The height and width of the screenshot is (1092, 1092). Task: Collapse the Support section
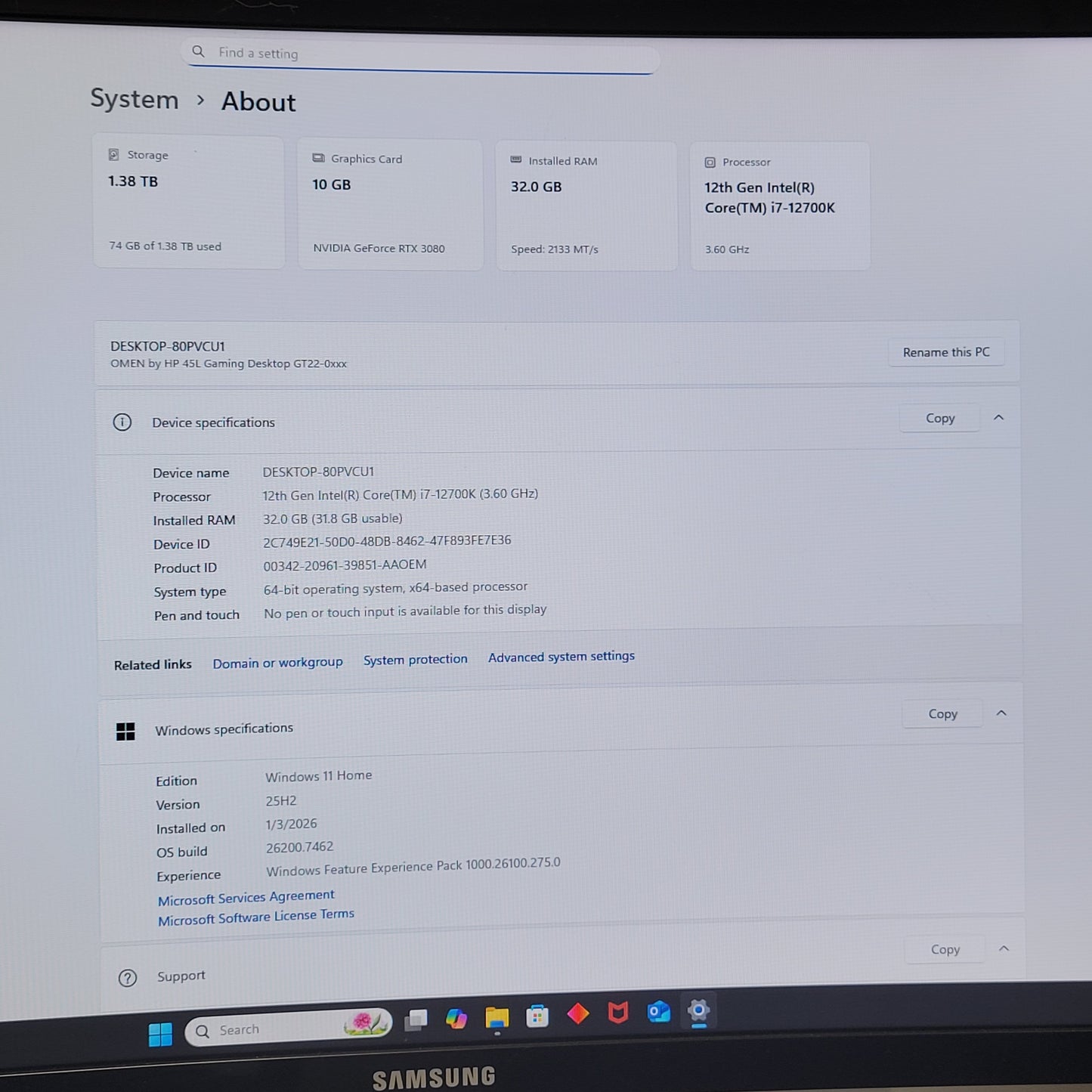pyautogui.click(x=1004, y=948)
